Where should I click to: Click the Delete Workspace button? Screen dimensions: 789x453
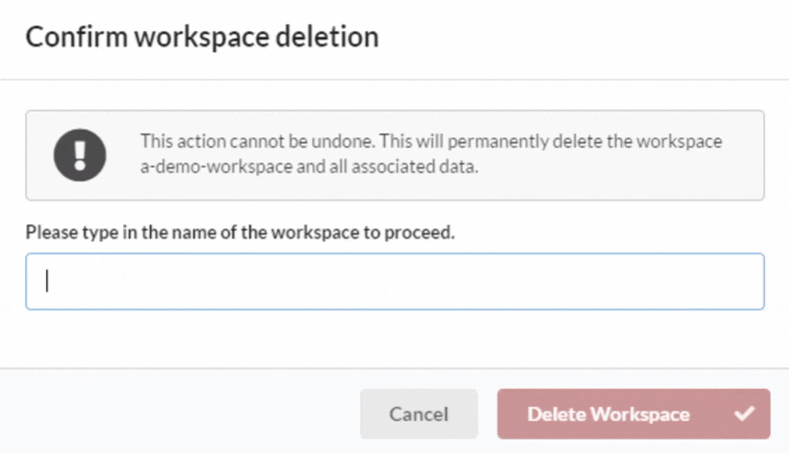pyautogui.click(x=633, y=414)
